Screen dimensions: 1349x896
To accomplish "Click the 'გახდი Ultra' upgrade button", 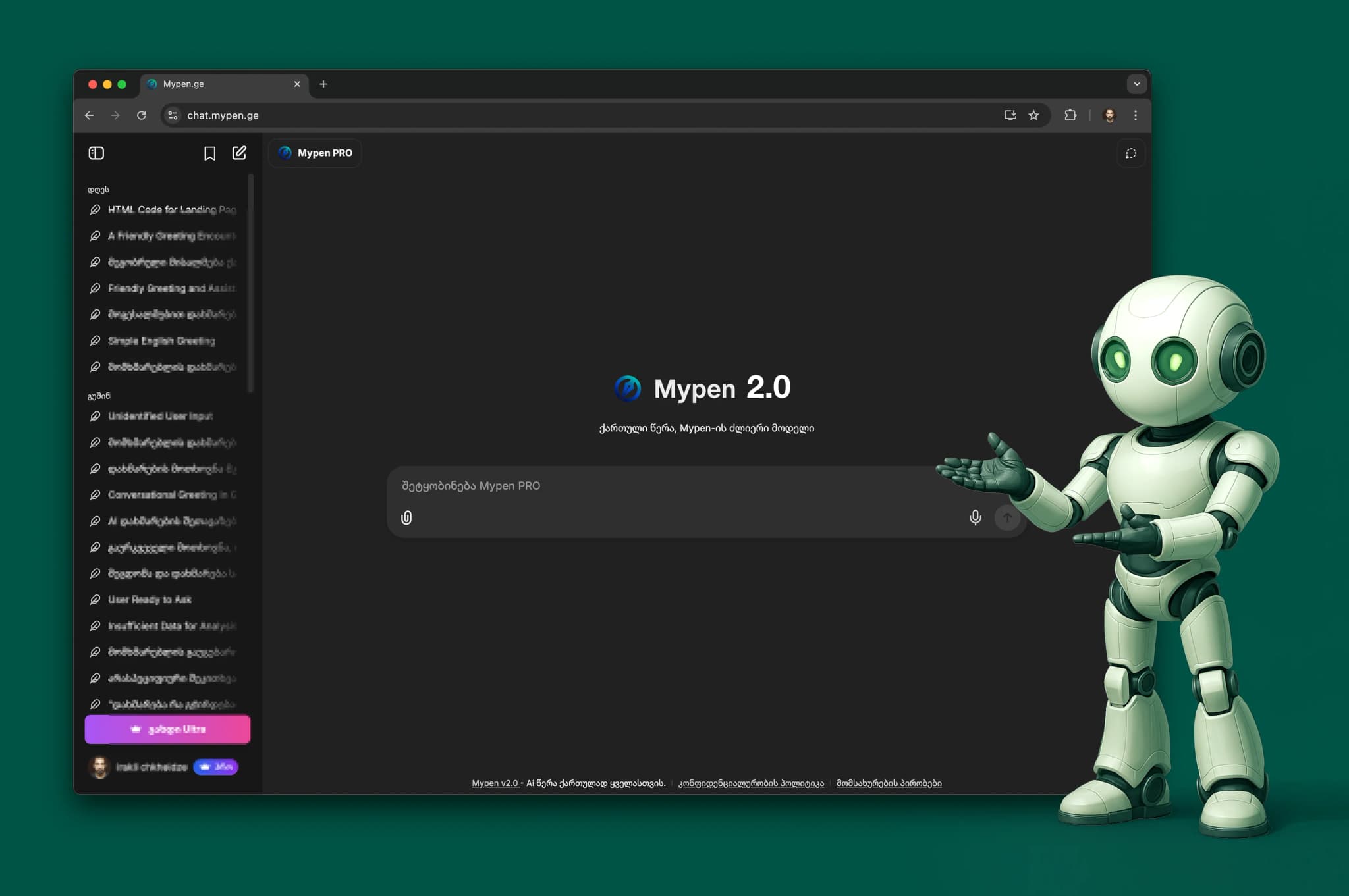I will 167,729.
